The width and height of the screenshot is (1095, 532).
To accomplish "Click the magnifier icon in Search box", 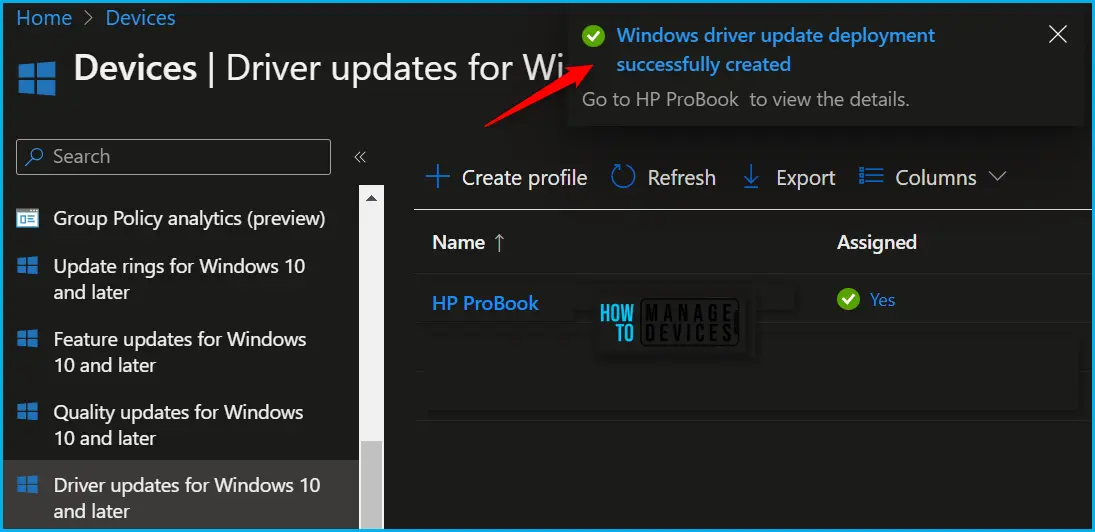I will (34, 156).
